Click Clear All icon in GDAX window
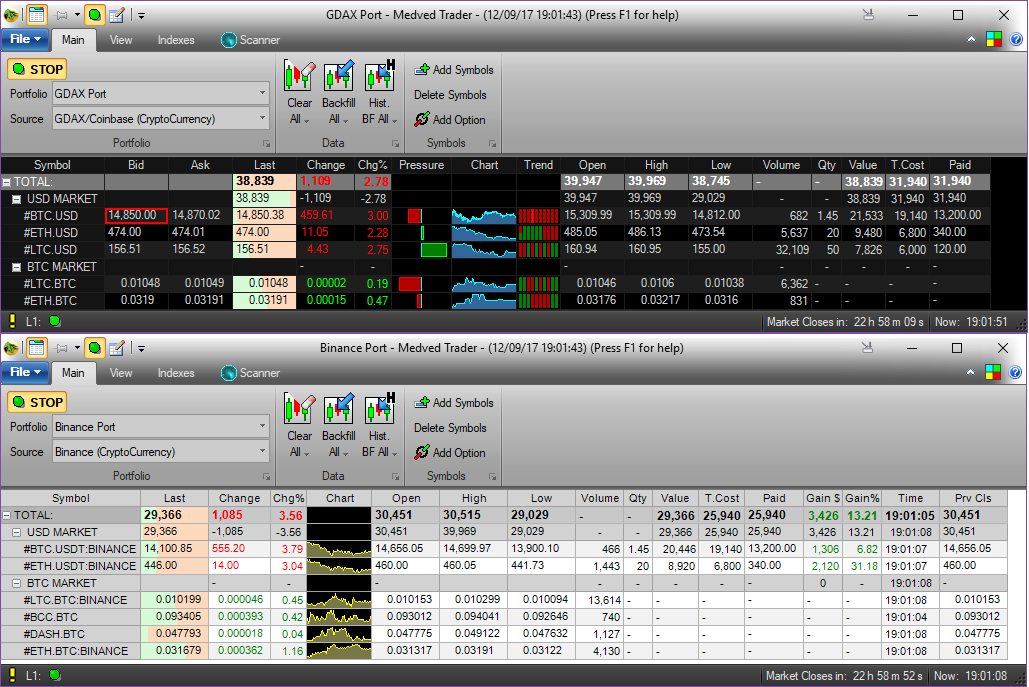The height and width of the screenshot is (687, 1029). (x=299, y=93)
